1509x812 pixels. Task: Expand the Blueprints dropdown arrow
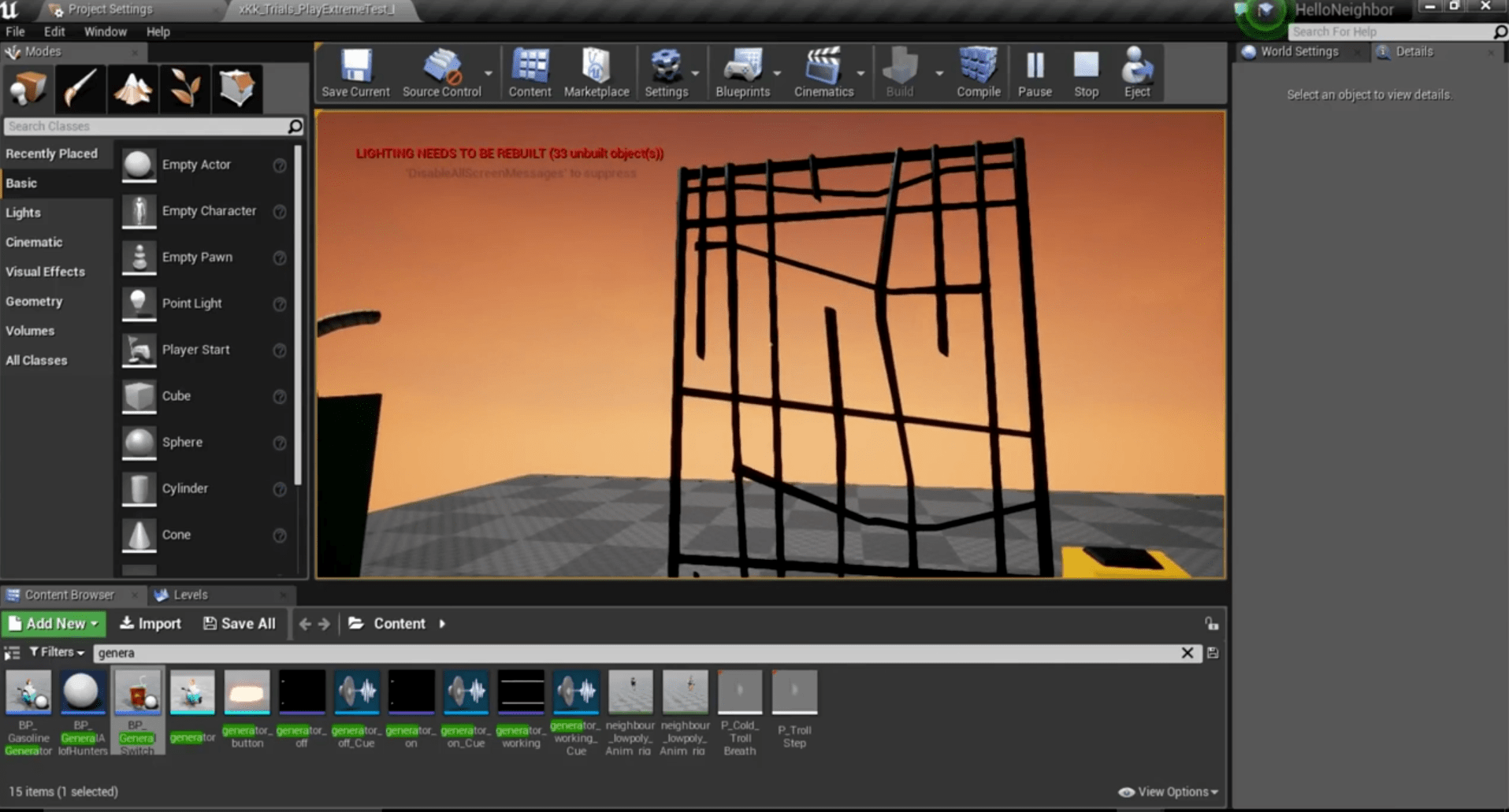point(778,73)
